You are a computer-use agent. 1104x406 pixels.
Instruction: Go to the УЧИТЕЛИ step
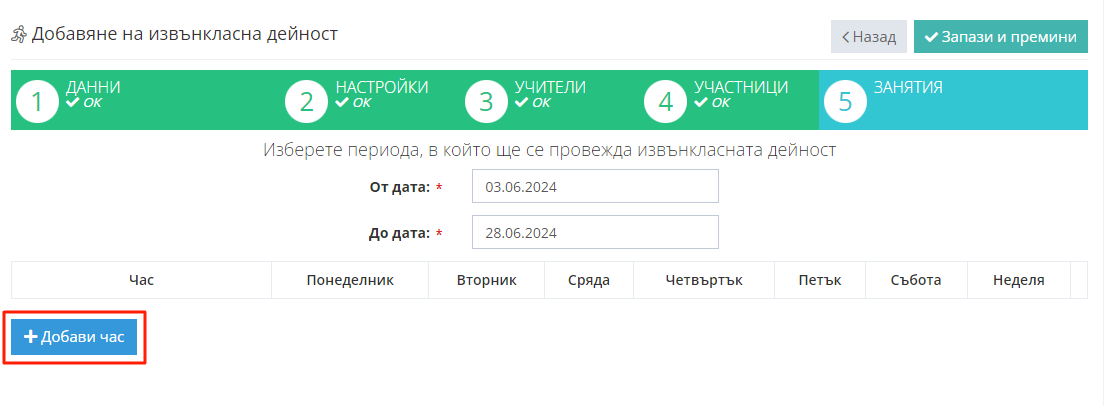pos(550,88)
